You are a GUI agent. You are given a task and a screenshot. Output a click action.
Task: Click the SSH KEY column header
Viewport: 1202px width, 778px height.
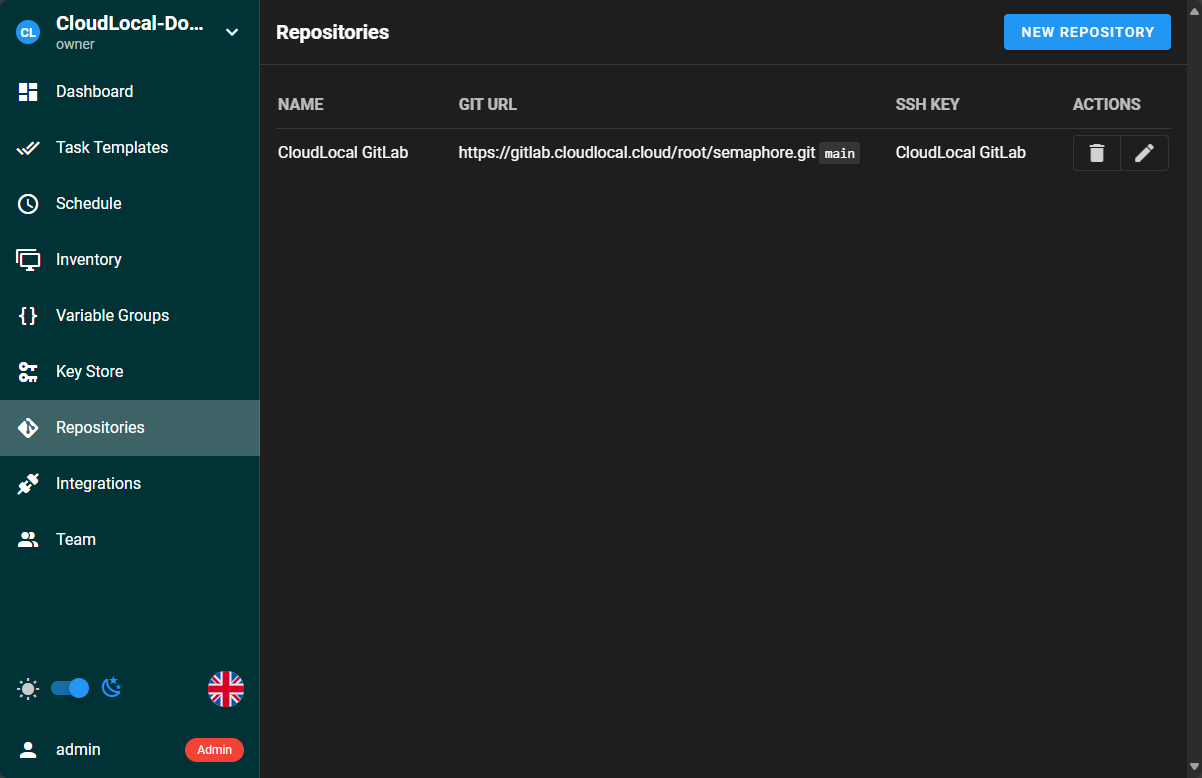tap(928, 104)
